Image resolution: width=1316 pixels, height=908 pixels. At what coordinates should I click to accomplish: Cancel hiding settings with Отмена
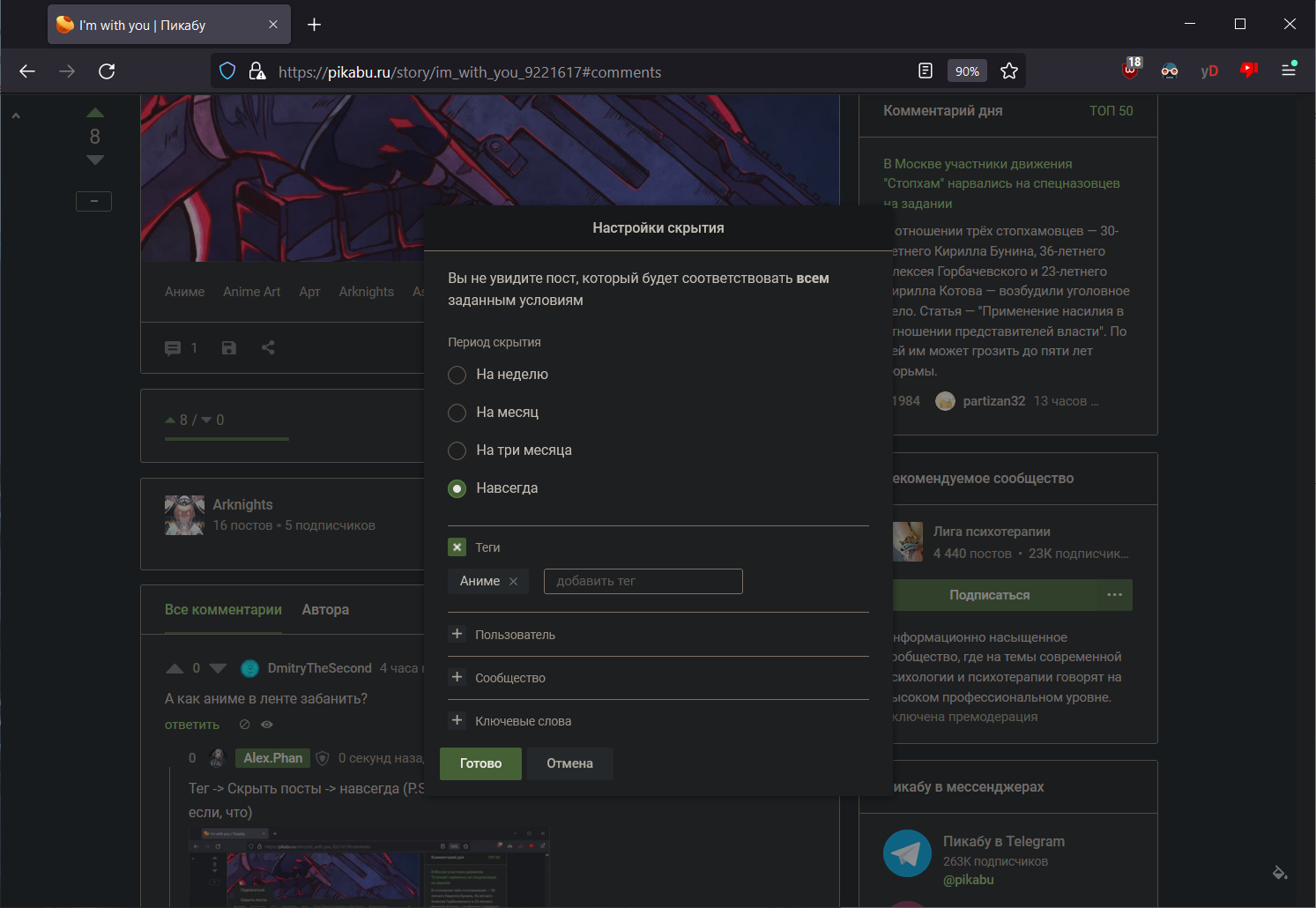pyautogui.click(x=569, y=763)
